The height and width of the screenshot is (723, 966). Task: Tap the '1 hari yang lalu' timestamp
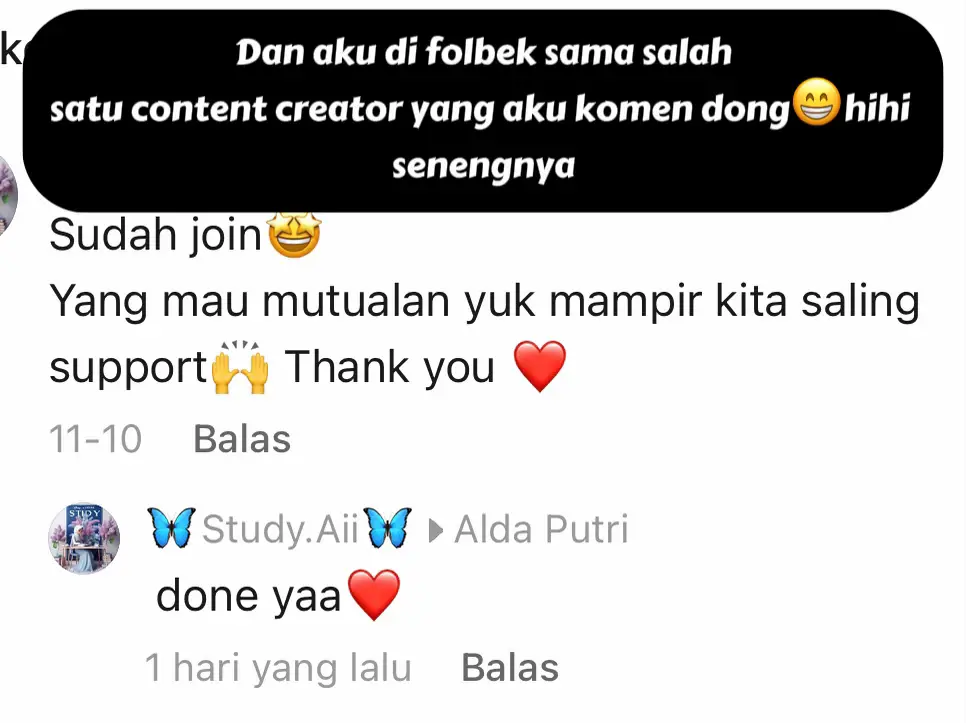click(278, 668)
